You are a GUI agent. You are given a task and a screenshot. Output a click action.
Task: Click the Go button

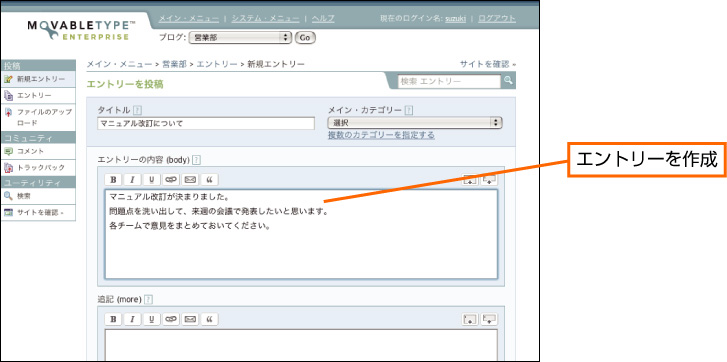[305, 38]
